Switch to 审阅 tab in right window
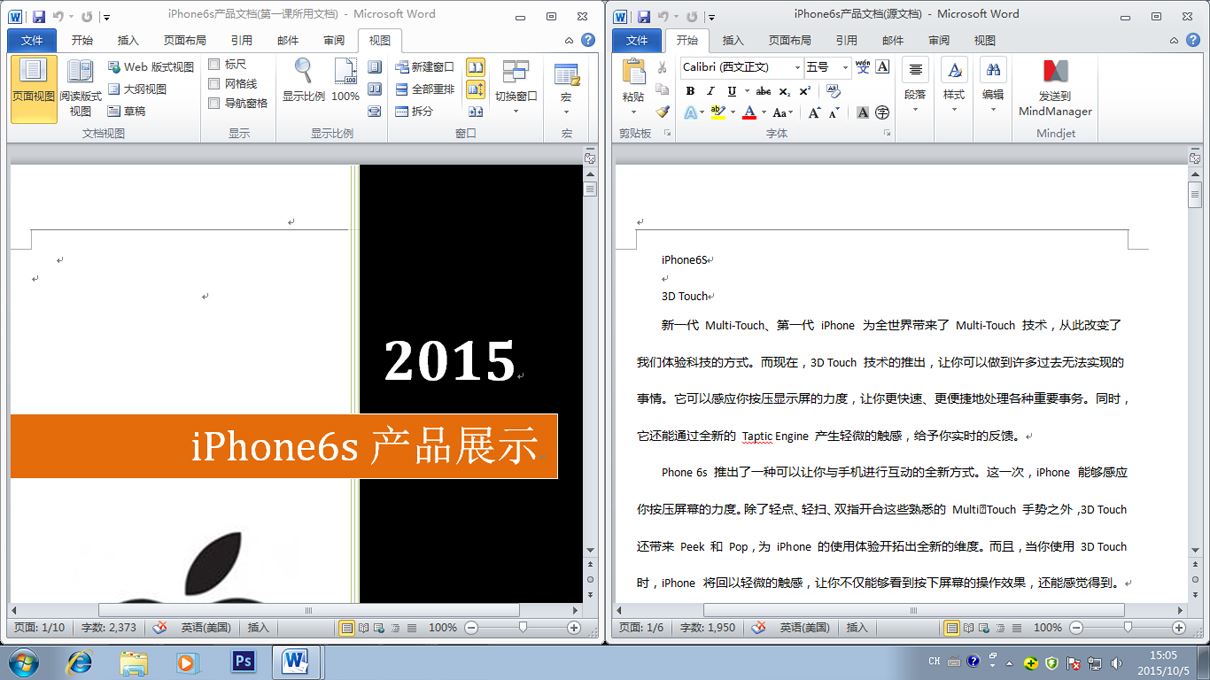This screenshot has width=1210, height=680. (x=939, y=40)
